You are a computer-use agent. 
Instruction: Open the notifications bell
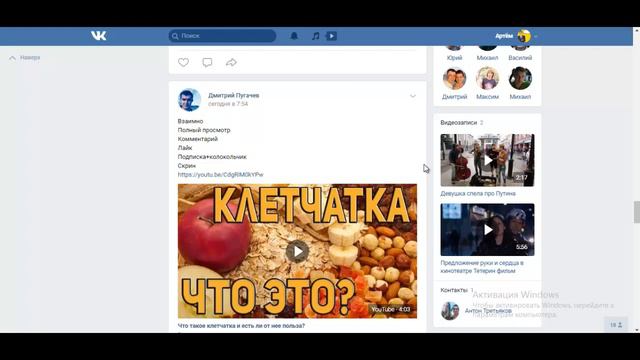[x=294, y=36]
